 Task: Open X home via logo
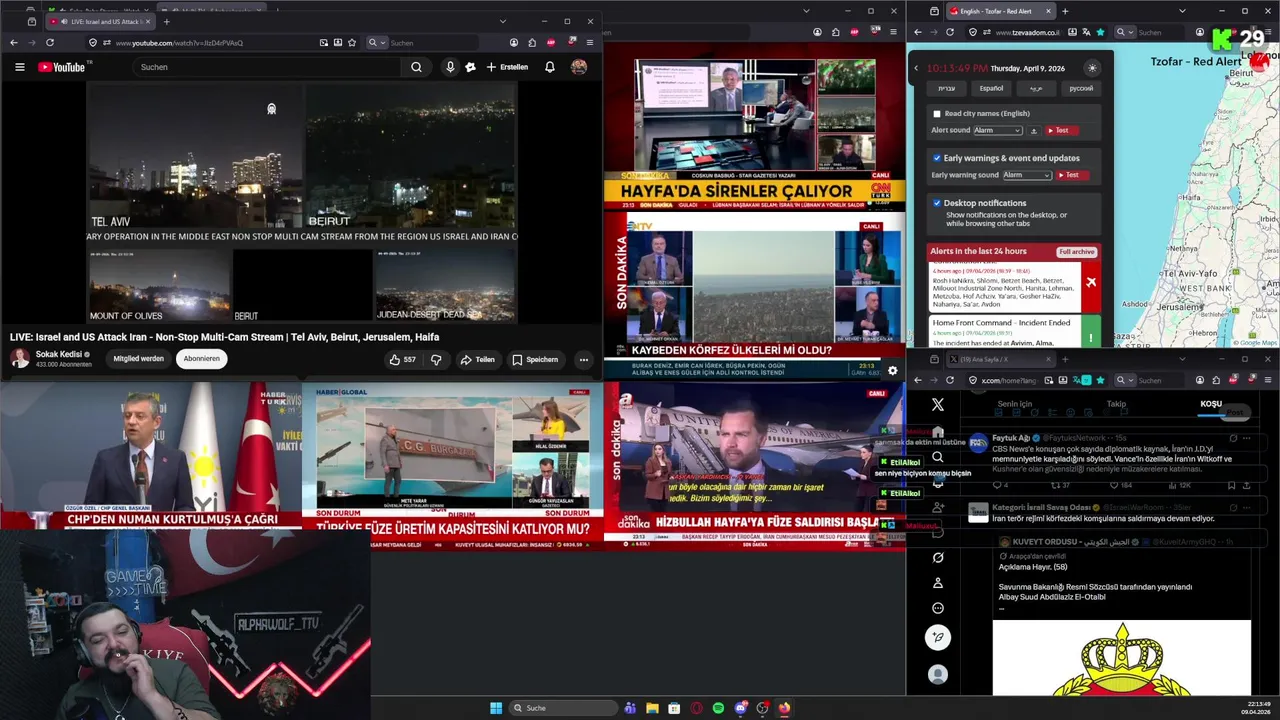[937, 405]
